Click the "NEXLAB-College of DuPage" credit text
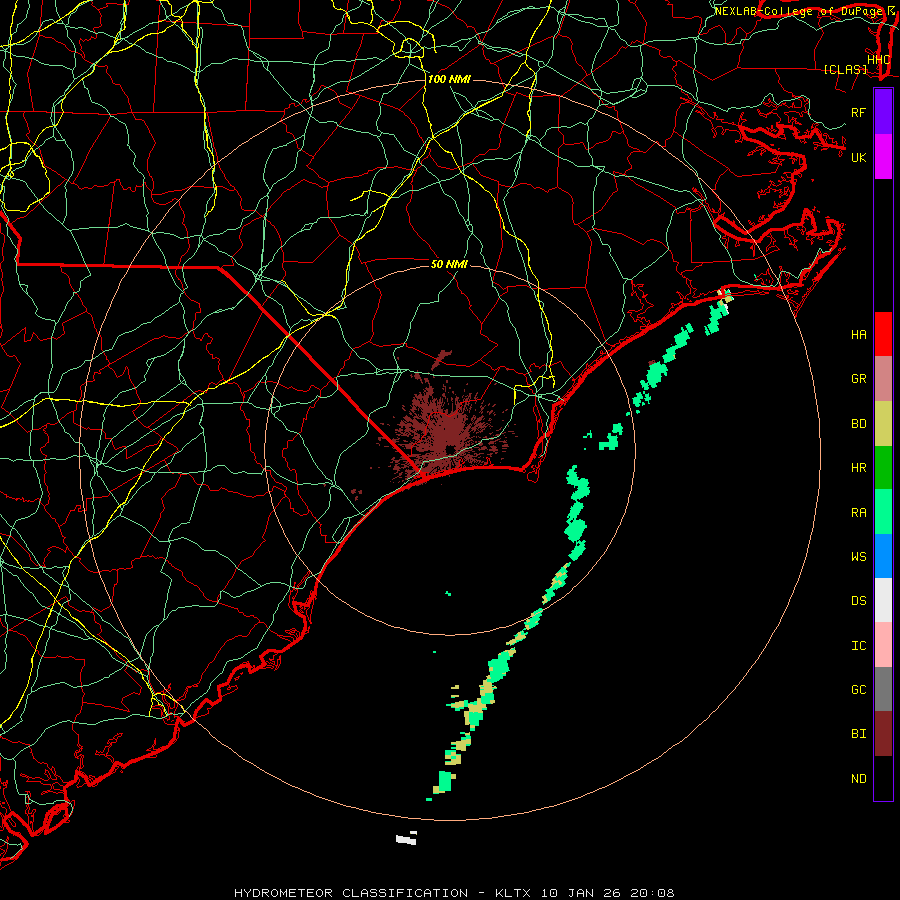The image size is (900, 900). tap(799, 11)
